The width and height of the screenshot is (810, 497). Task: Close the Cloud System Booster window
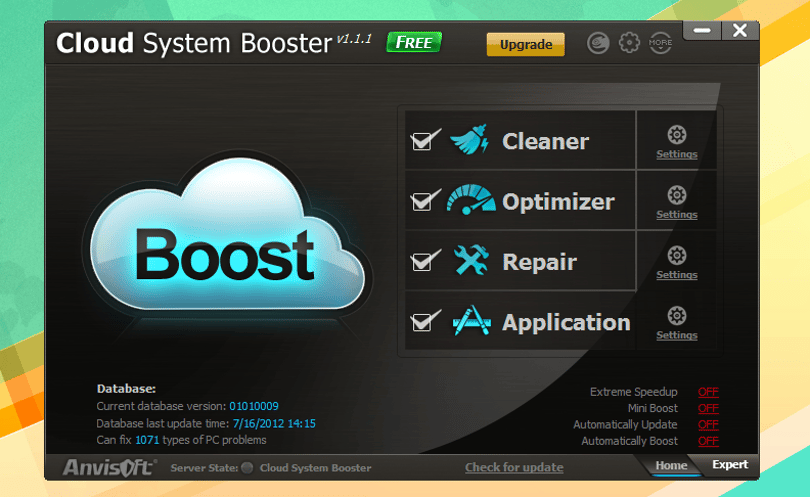pos(740,30)
